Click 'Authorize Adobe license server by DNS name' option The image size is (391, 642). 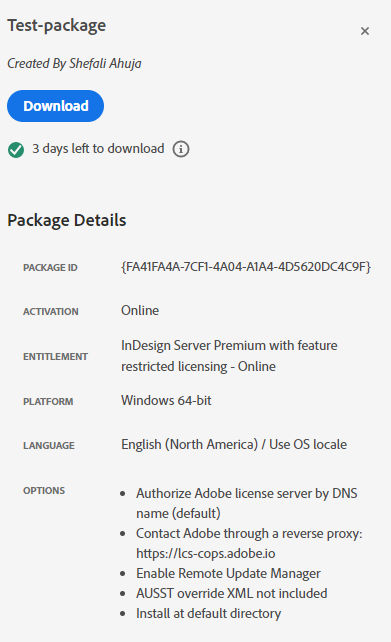[x=246, y=503]
